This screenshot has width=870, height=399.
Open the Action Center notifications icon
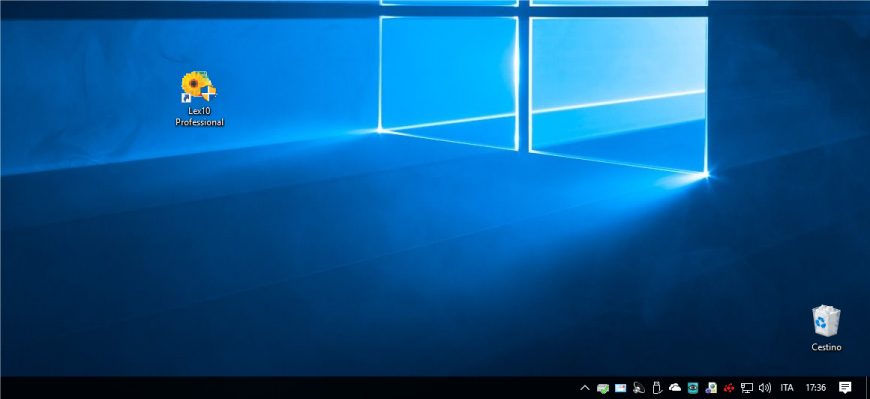pyautogui.click(x=845, y=388)
